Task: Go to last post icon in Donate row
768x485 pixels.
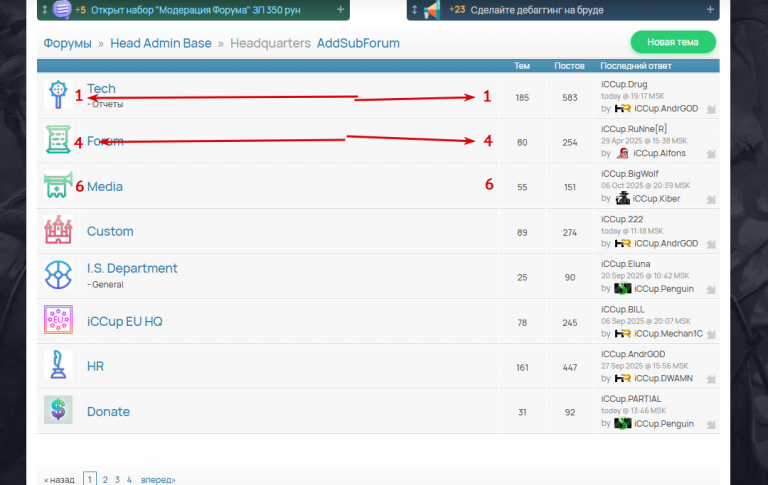Action: [x=711, y=424]
